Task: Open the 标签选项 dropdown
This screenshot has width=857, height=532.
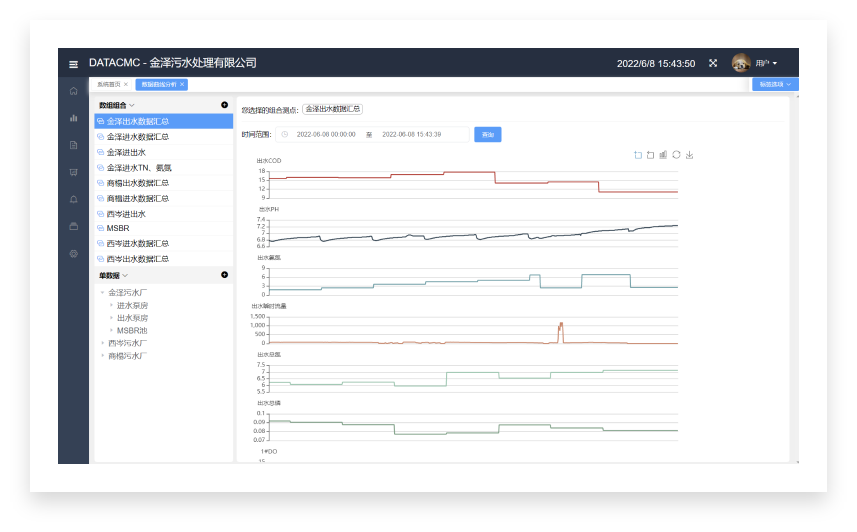Action: click(x=775, y=84)
